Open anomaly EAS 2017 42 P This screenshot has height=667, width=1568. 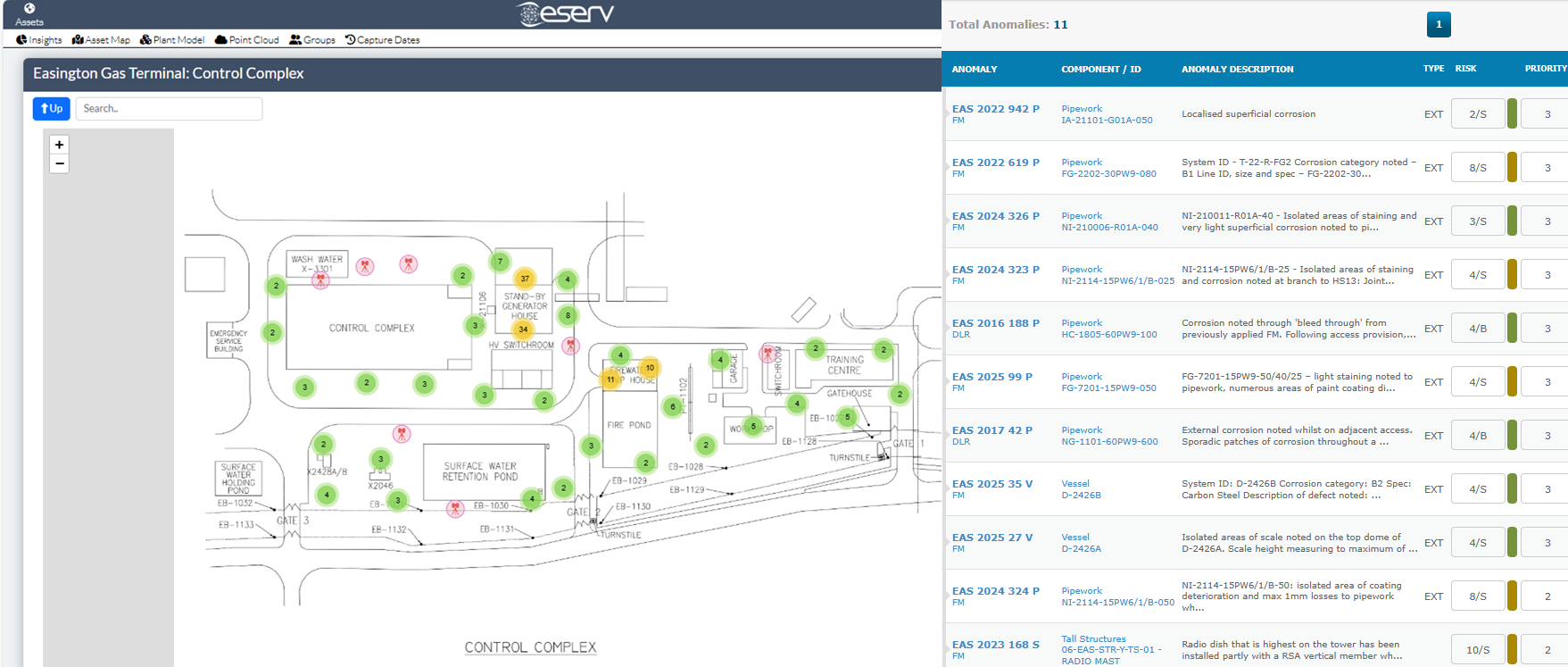992,430
